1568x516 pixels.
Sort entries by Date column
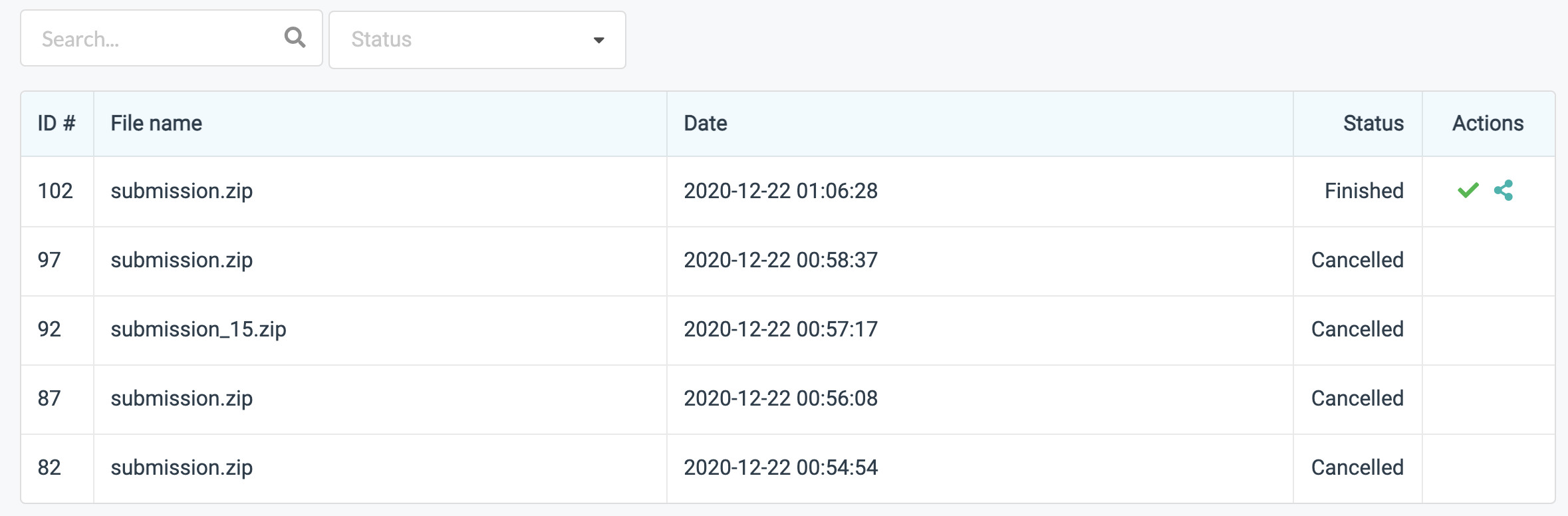tap(706, 123)
